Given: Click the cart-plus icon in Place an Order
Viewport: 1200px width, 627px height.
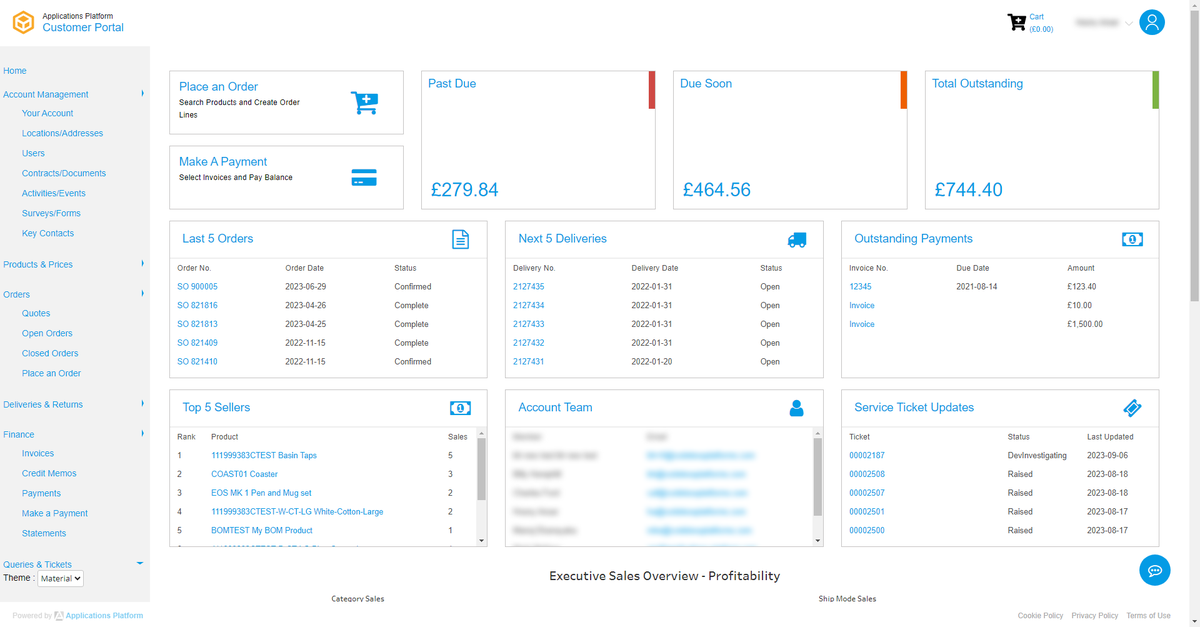Looking at the screenshot, I should click(x=365, y=102).
